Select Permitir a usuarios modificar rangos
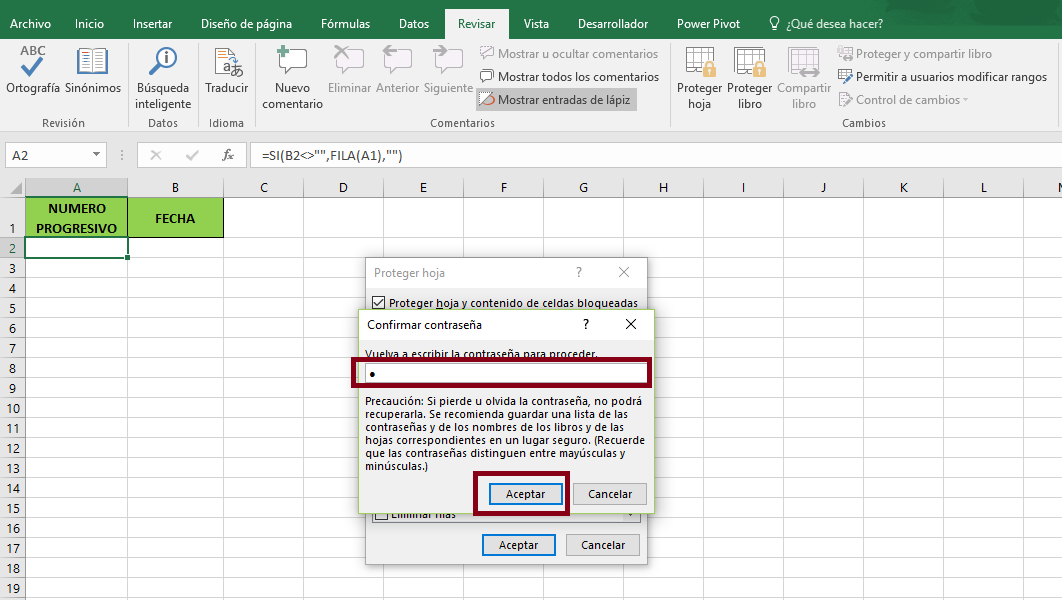This screenshot has width=1062, height=600. click(x=941, y=76)
